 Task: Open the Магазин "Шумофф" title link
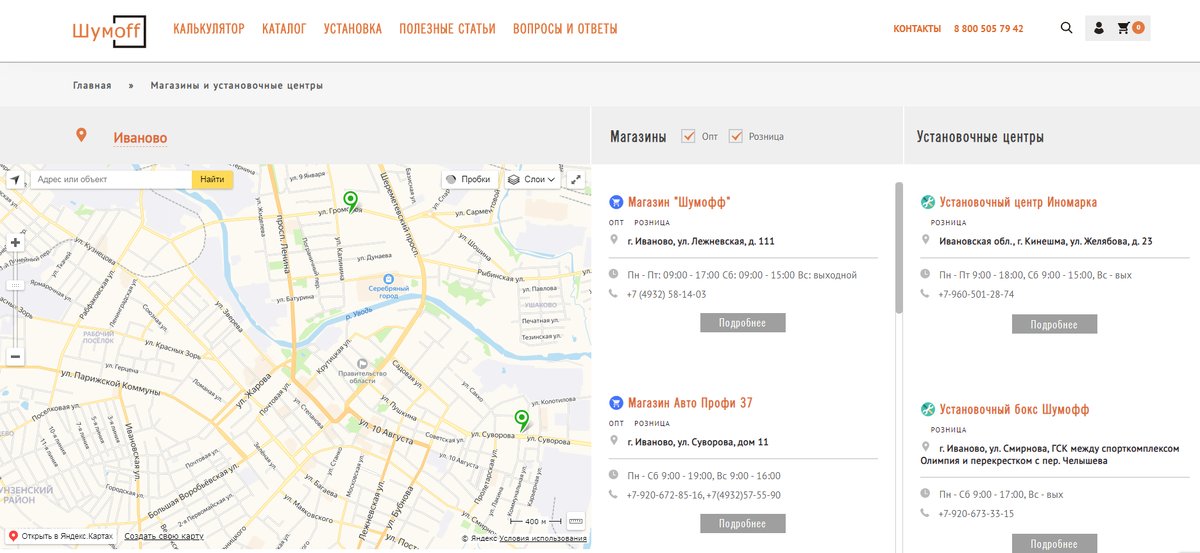(679, 202)
